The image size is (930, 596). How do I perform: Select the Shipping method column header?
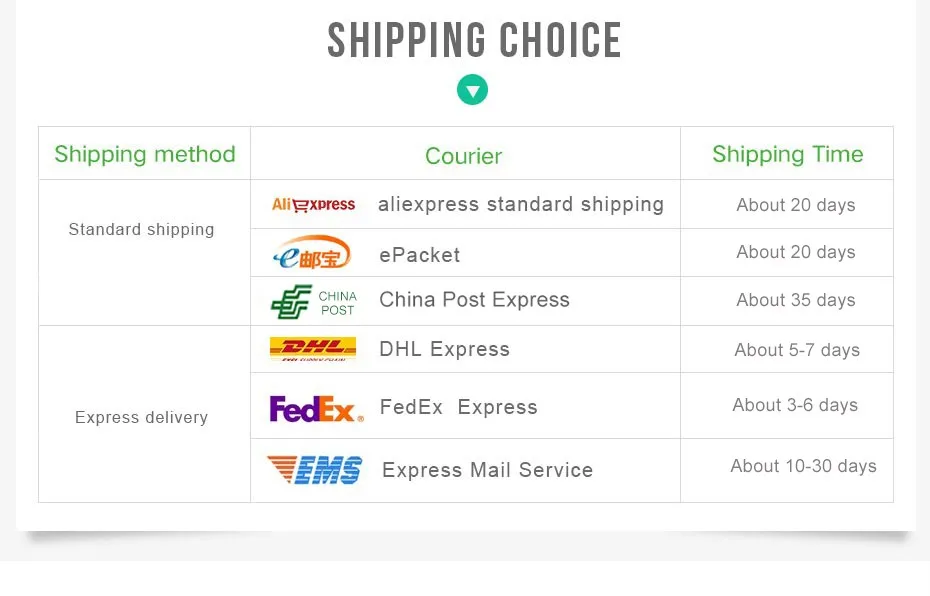point(145,154)
